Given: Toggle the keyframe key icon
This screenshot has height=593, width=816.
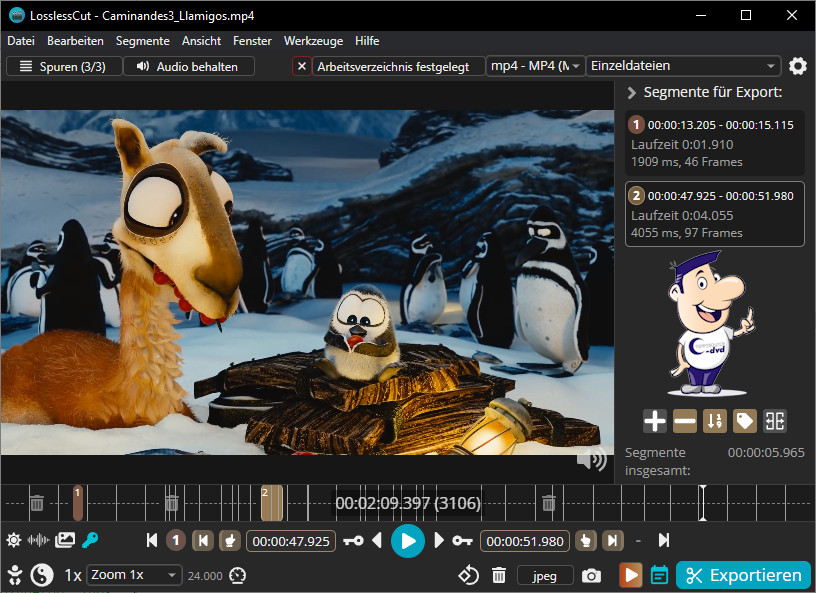Looking at the screenshot, I should pos(90,541).
